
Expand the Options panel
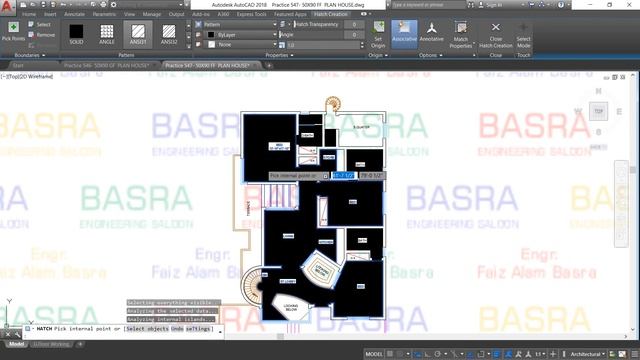pos(431,55)
